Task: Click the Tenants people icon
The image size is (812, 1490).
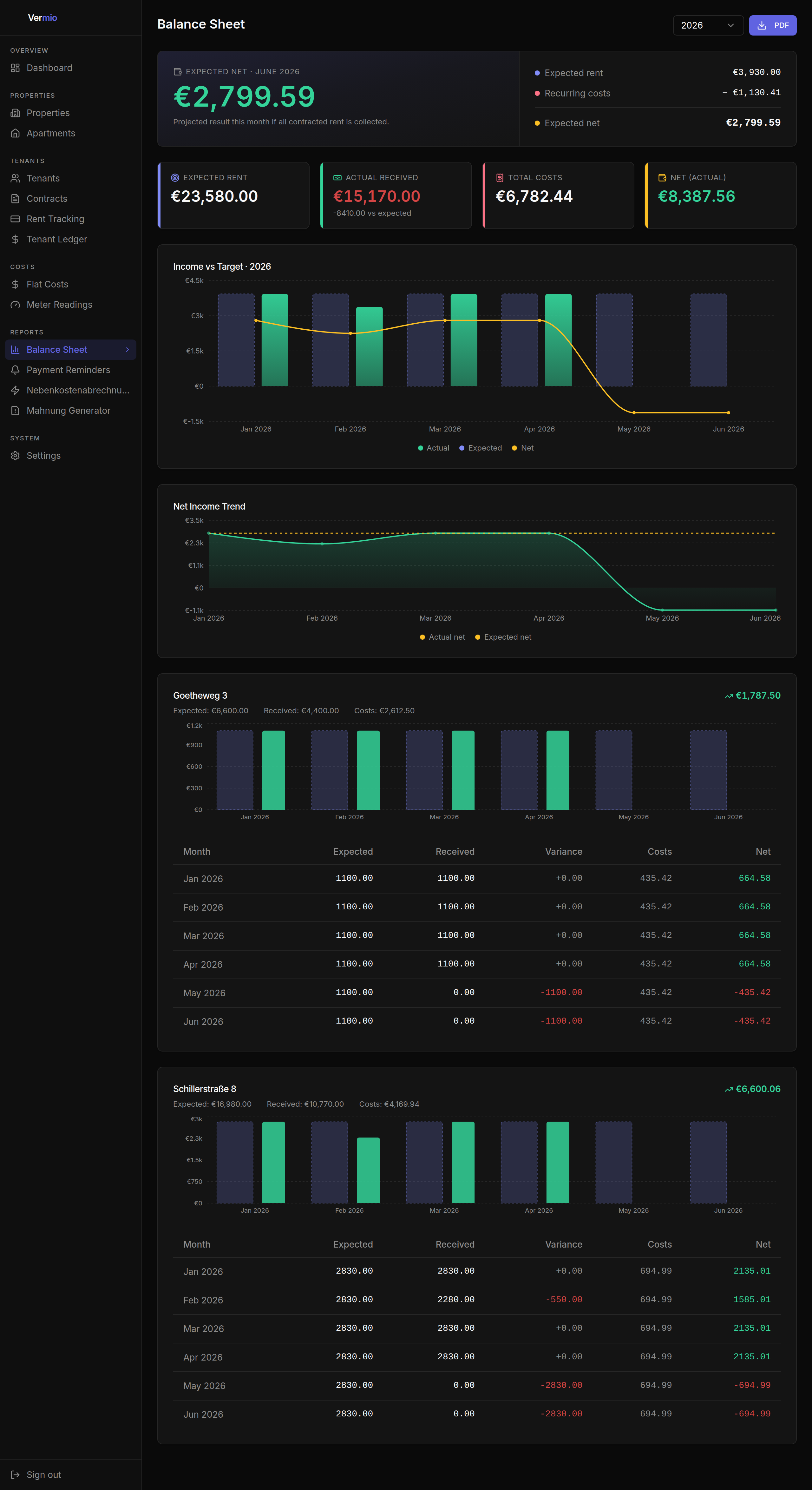Action: pyautogui.click(x=15, y=178)
